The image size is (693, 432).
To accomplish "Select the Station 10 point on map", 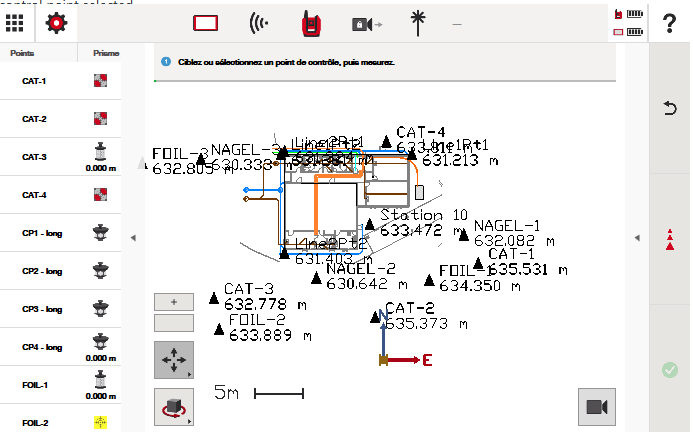I will pyautogui.click(x=370, y=223).
